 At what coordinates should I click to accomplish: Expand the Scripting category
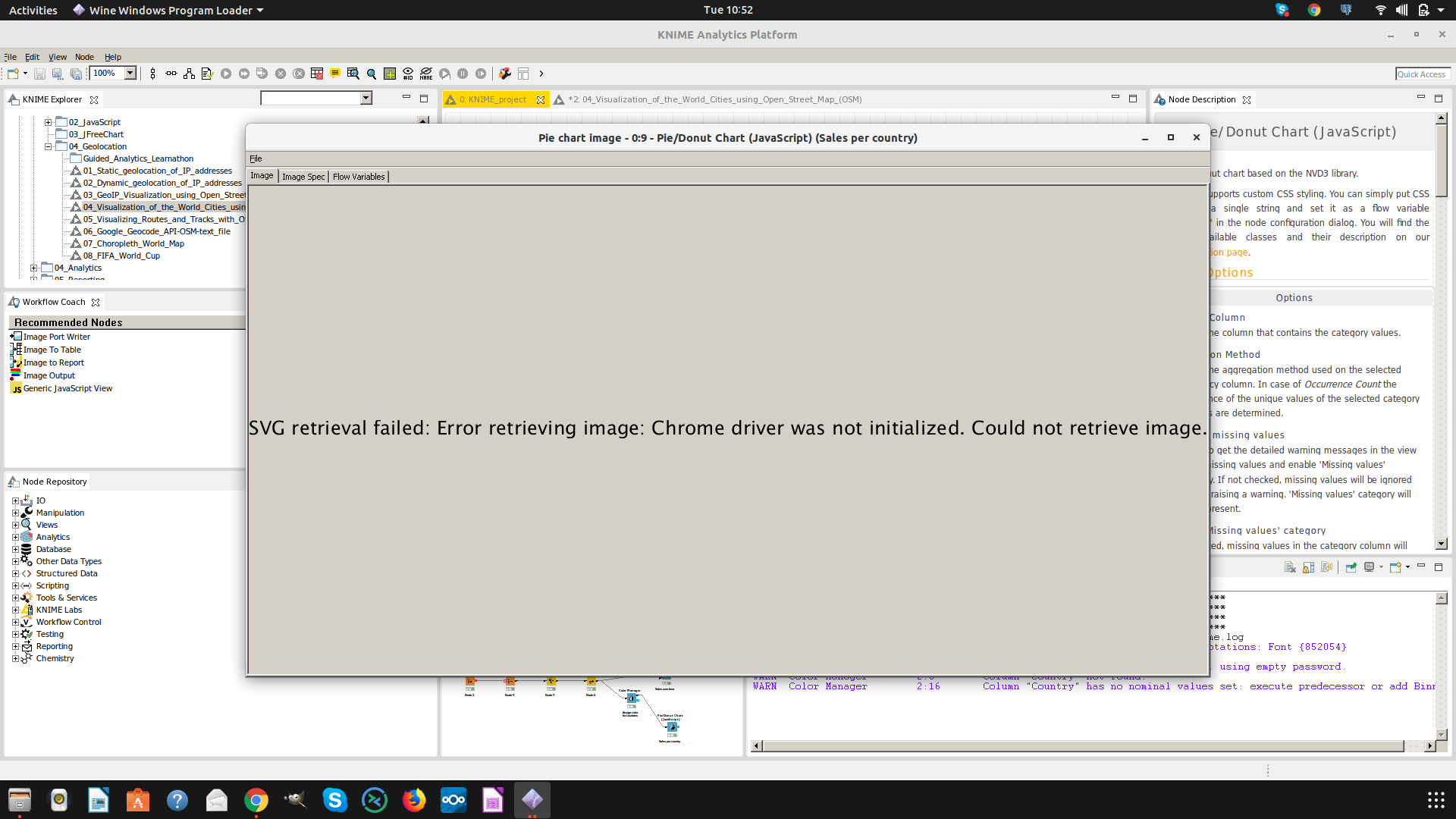(x=15, y=585)
